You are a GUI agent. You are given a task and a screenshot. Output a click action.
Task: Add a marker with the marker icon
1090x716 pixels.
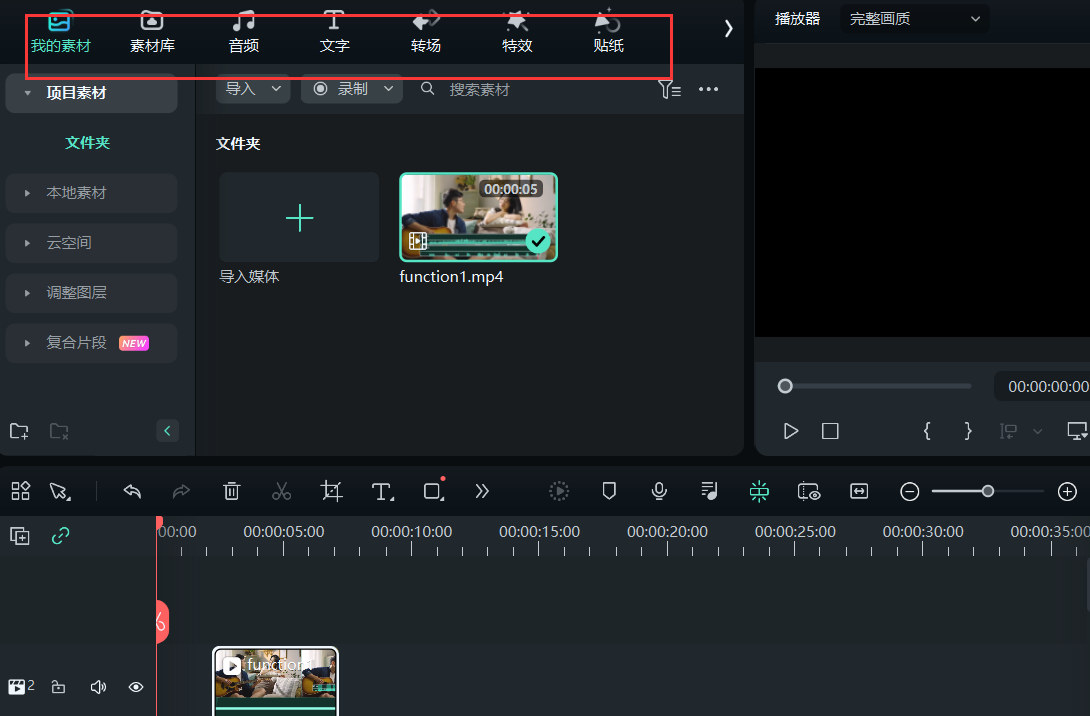pos(609,491)
